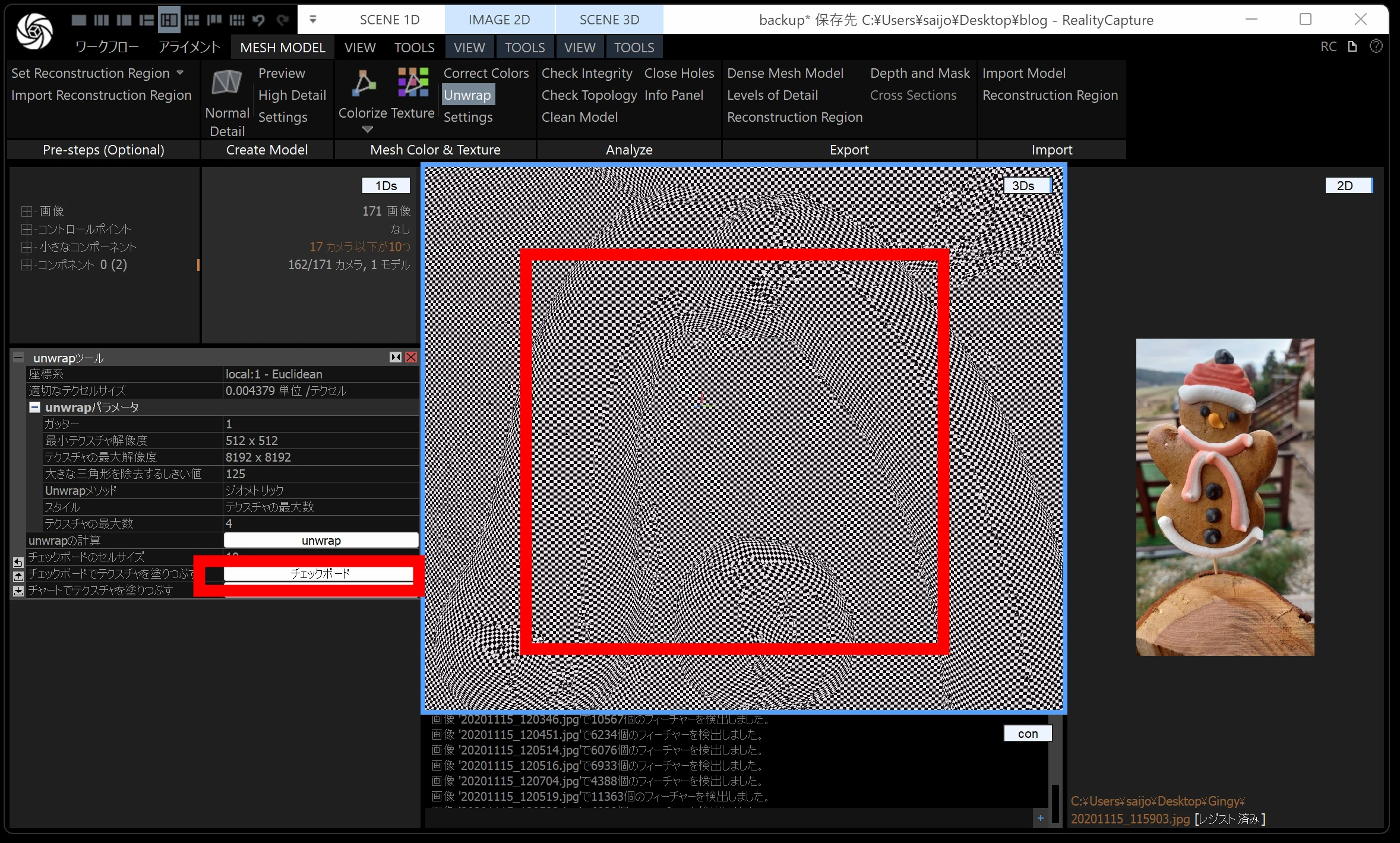Toggle the 3Ds view label

[1023, 185]
